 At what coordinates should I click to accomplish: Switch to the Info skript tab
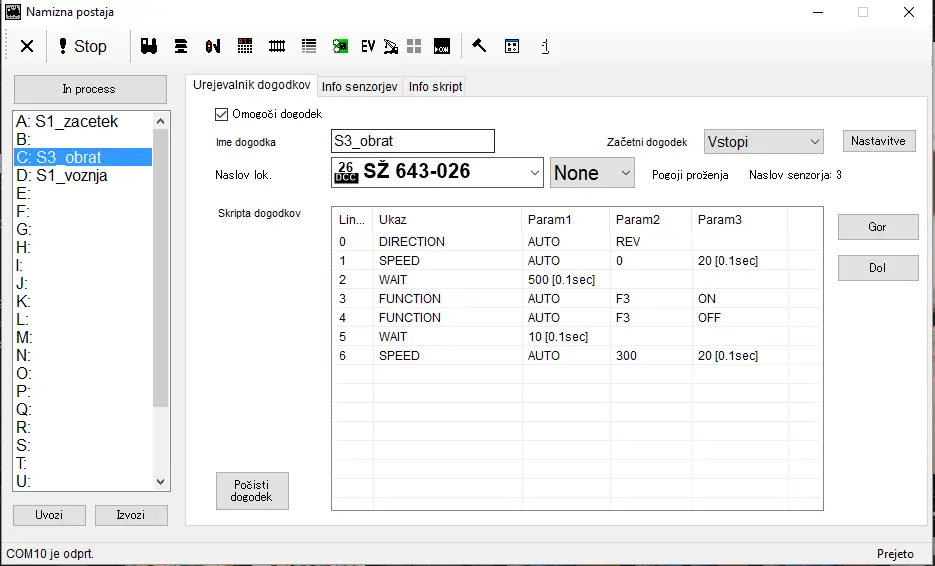tap(435, 87)
